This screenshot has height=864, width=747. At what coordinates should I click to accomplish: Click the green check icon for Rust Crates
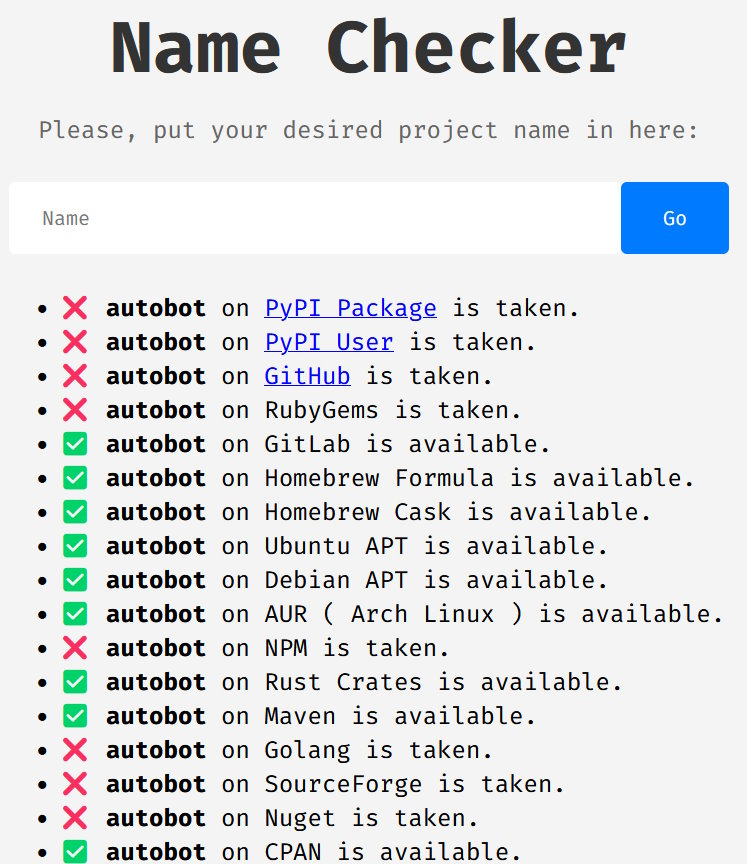coord(75,682)
